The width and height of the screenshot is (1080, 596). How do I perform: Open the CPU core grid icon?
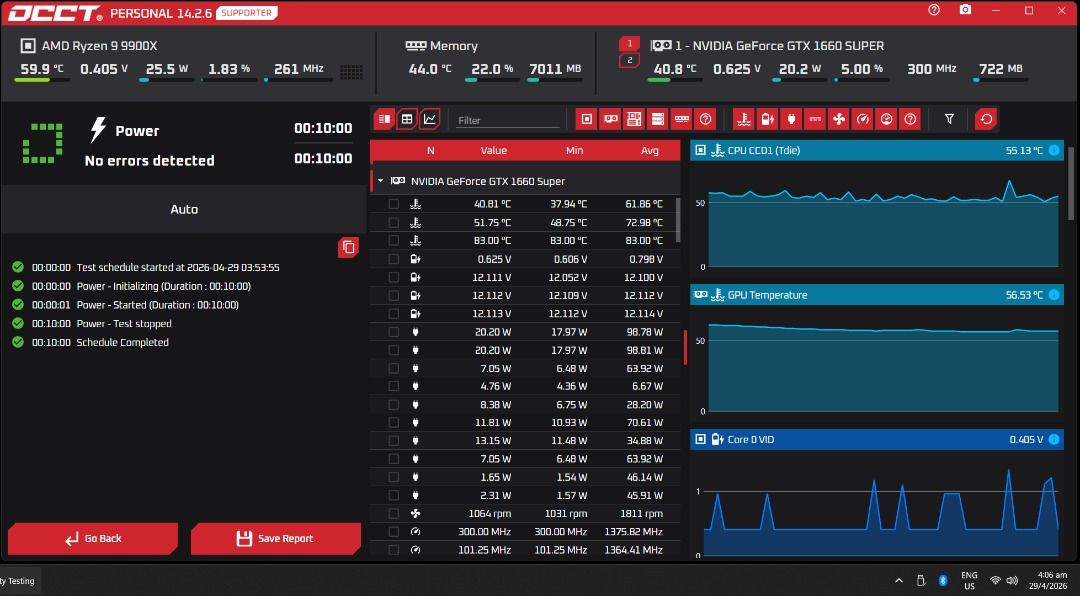click(351, 71)
